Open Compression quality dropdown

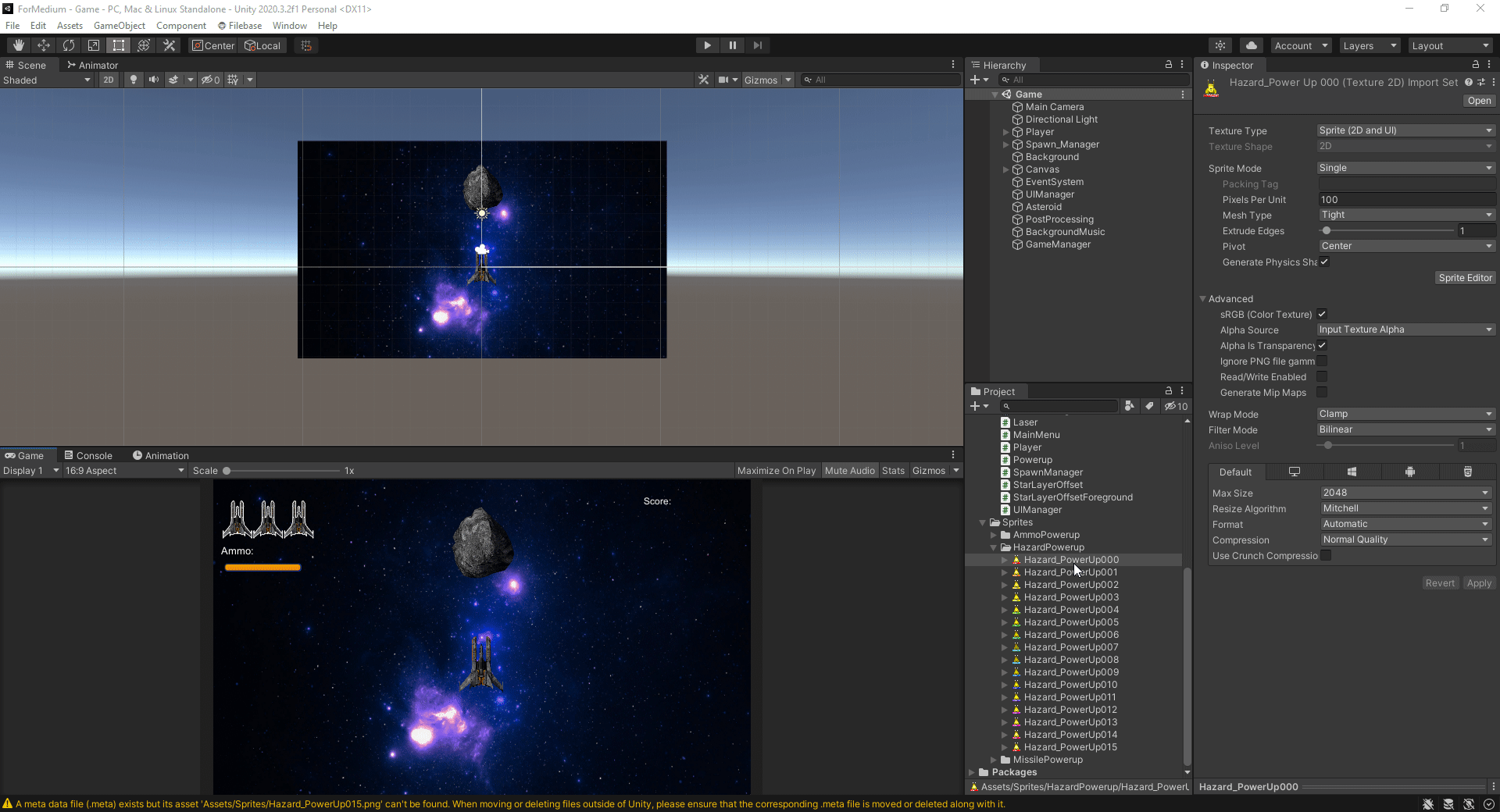tap(1406, 540)
